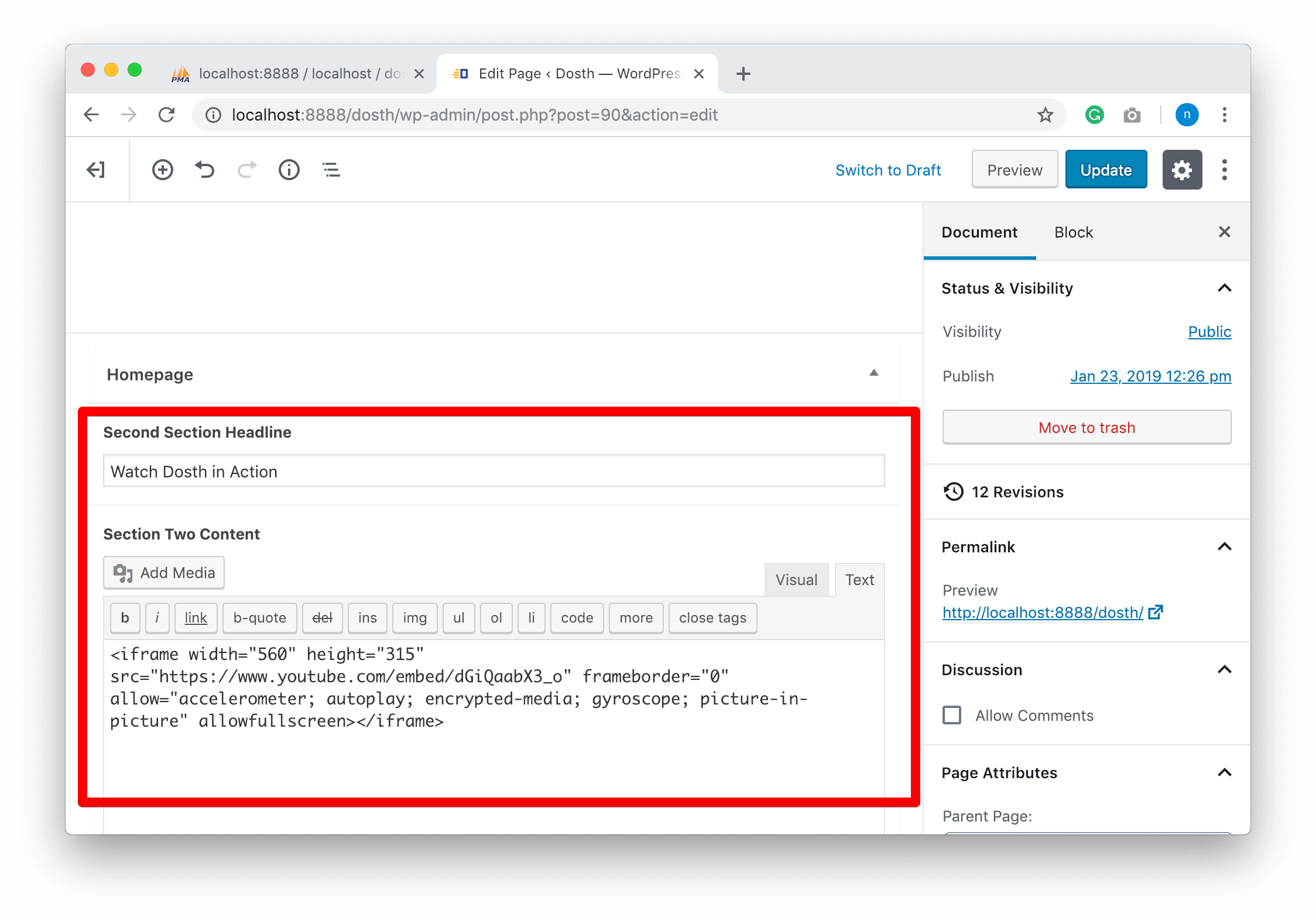This screenshot has width=1316, height=921.
Task: Click the site information icon in address bar
Action: pyautogui.click(x=214, y=115)
